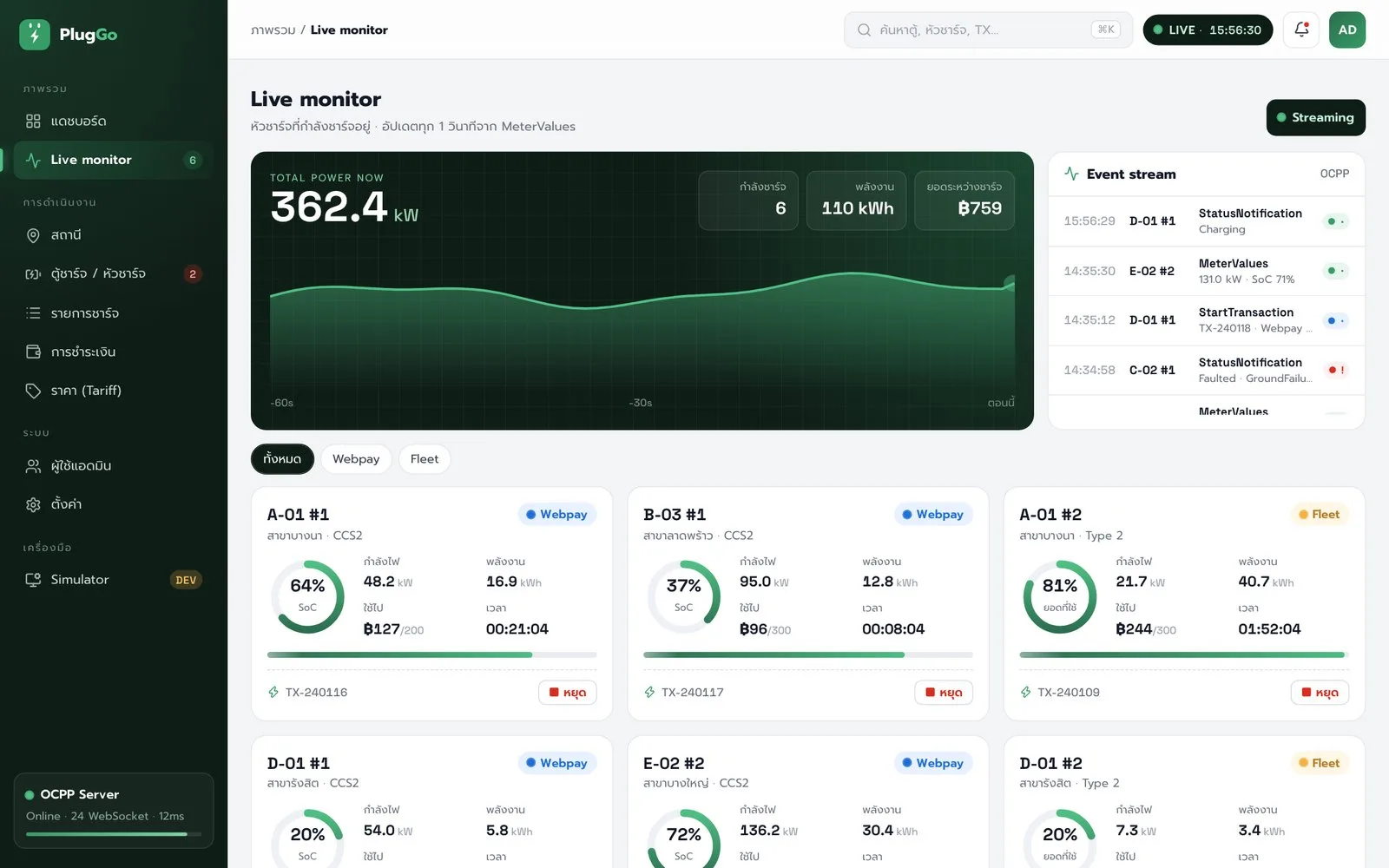Open รายการชาร์จ menu item

click(113, 313)
